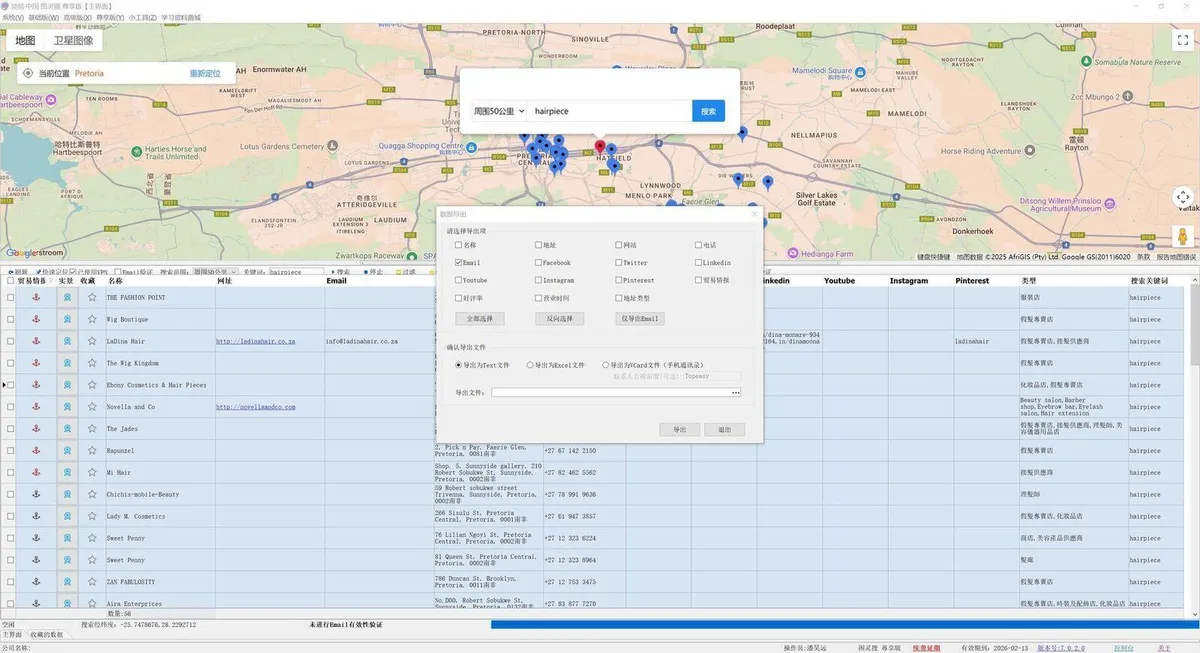Click the red map pin marker
1200x653 pixels.
[x=600, y=148]
